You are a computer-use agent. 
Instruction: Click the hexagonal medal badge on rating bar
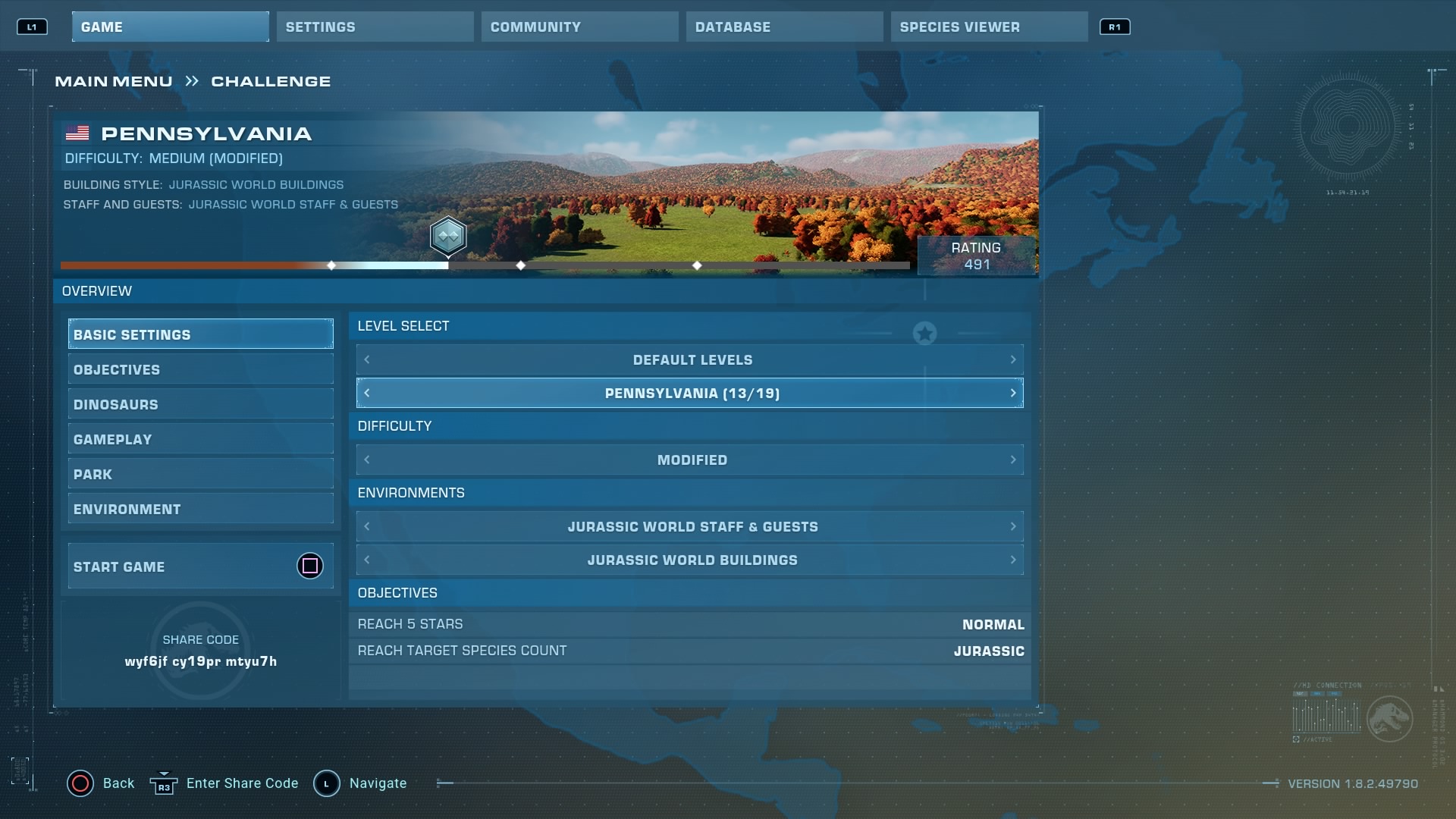(x=448, y=237)
